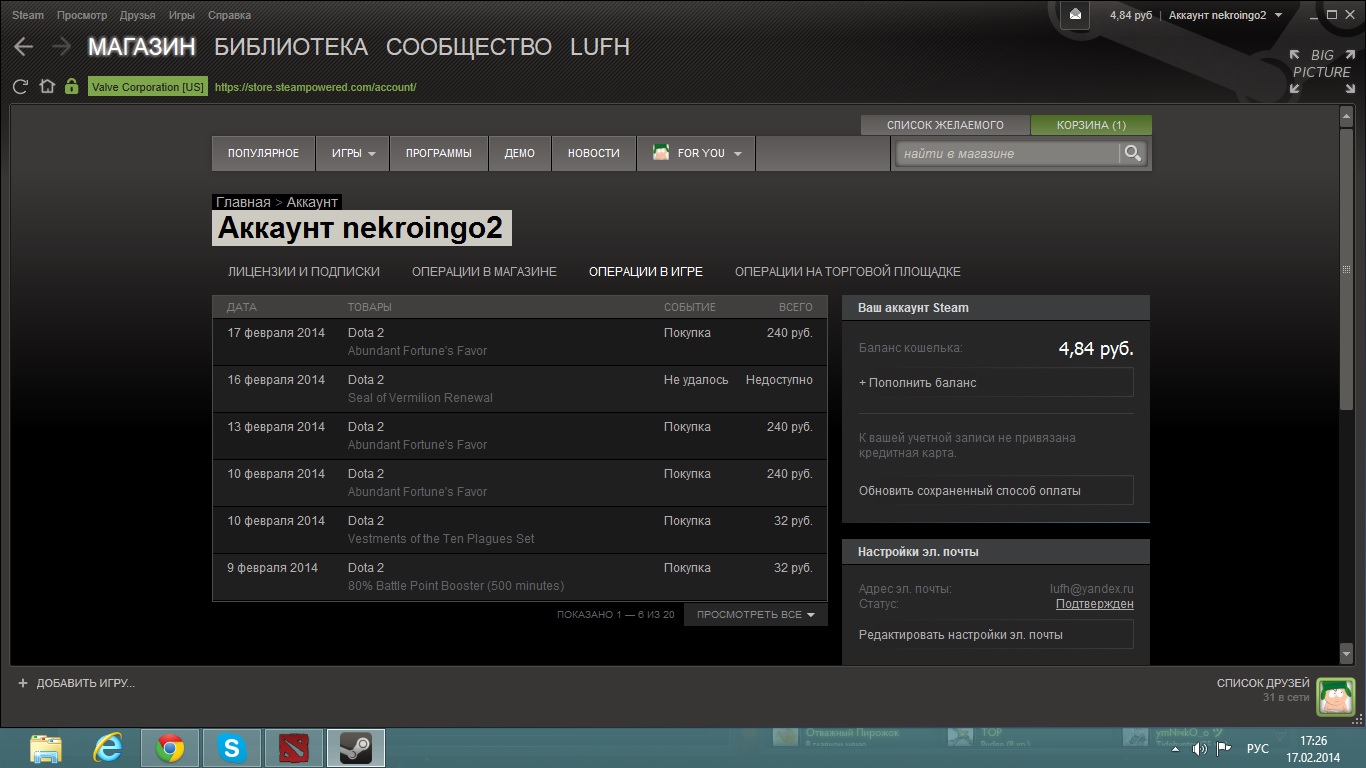Open the ПРОГРАММЫ store tab
The height and width of the screenshot is (768, 1366).
point(439,153)
